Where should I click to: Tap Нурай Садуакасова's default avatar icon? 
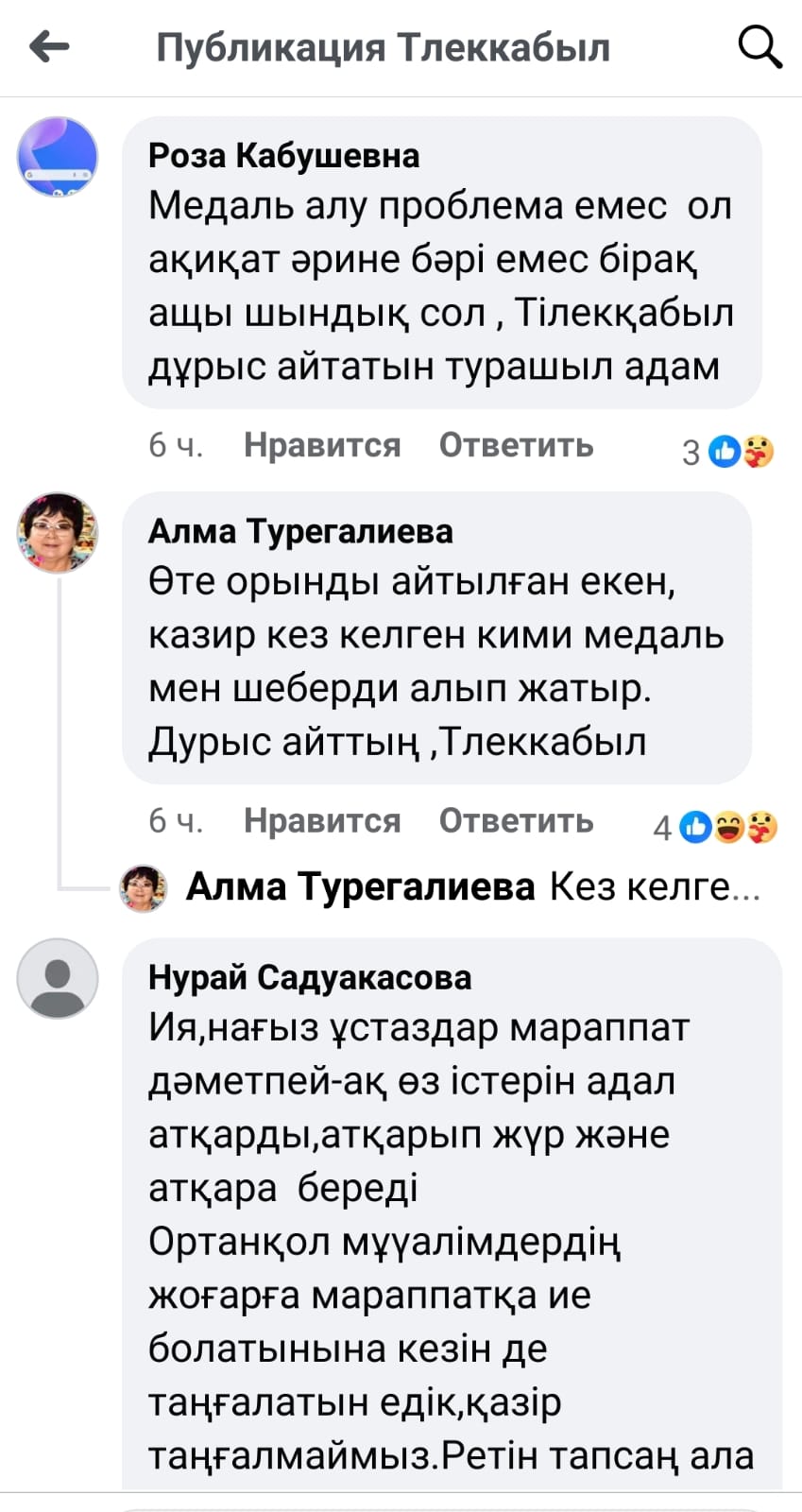click(x=58, y=978)
